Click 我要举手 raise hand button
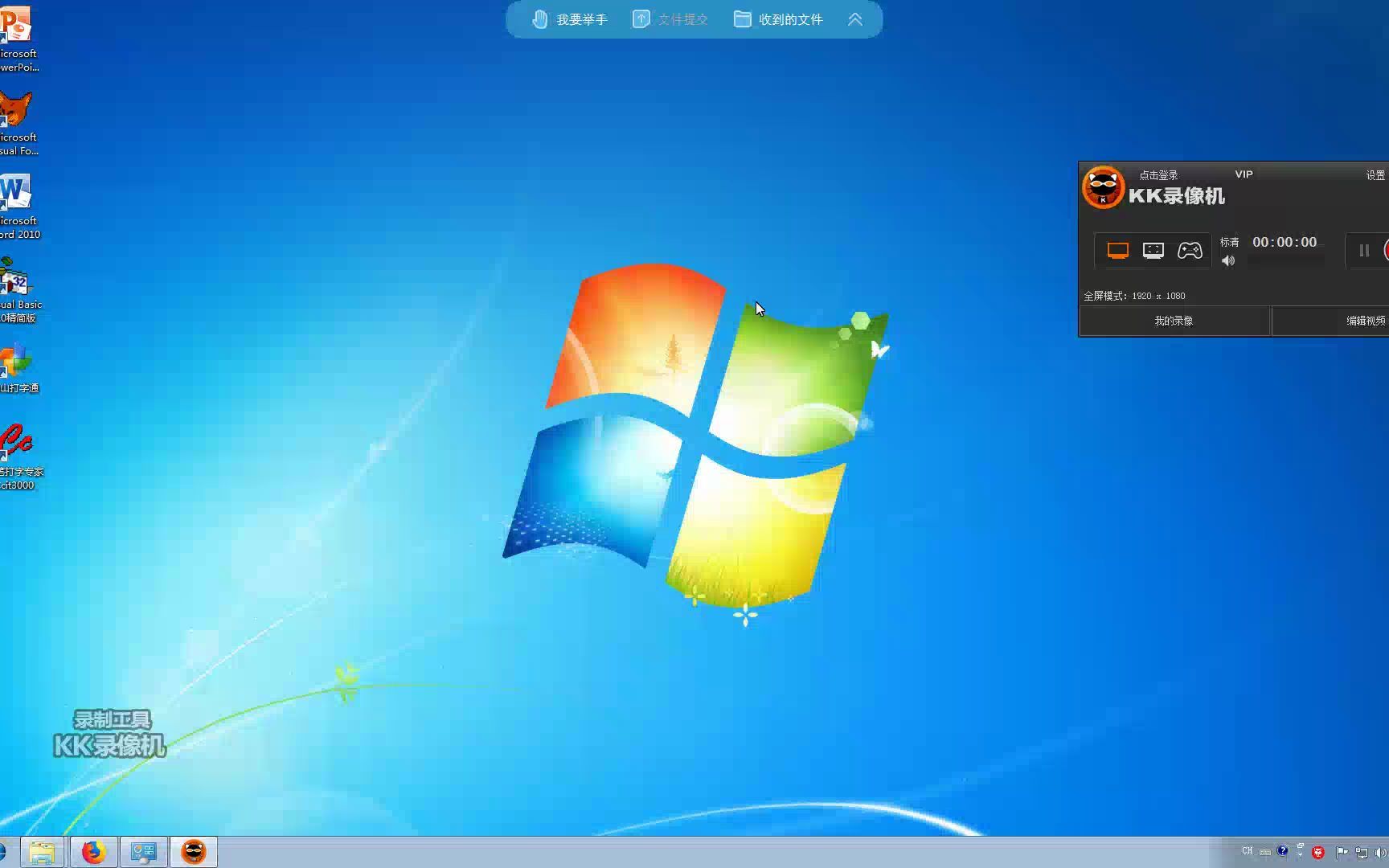This screenshot has width=1389, height=868. click(x=570, y=19)
